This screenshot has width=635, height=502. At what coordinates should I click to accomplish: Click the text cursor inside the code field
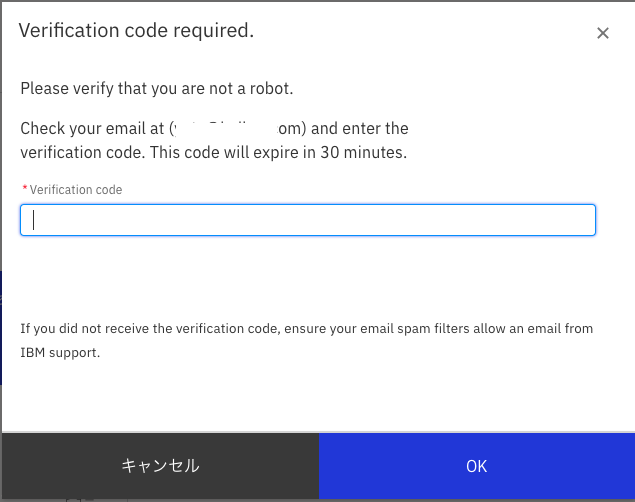point(34,220)
